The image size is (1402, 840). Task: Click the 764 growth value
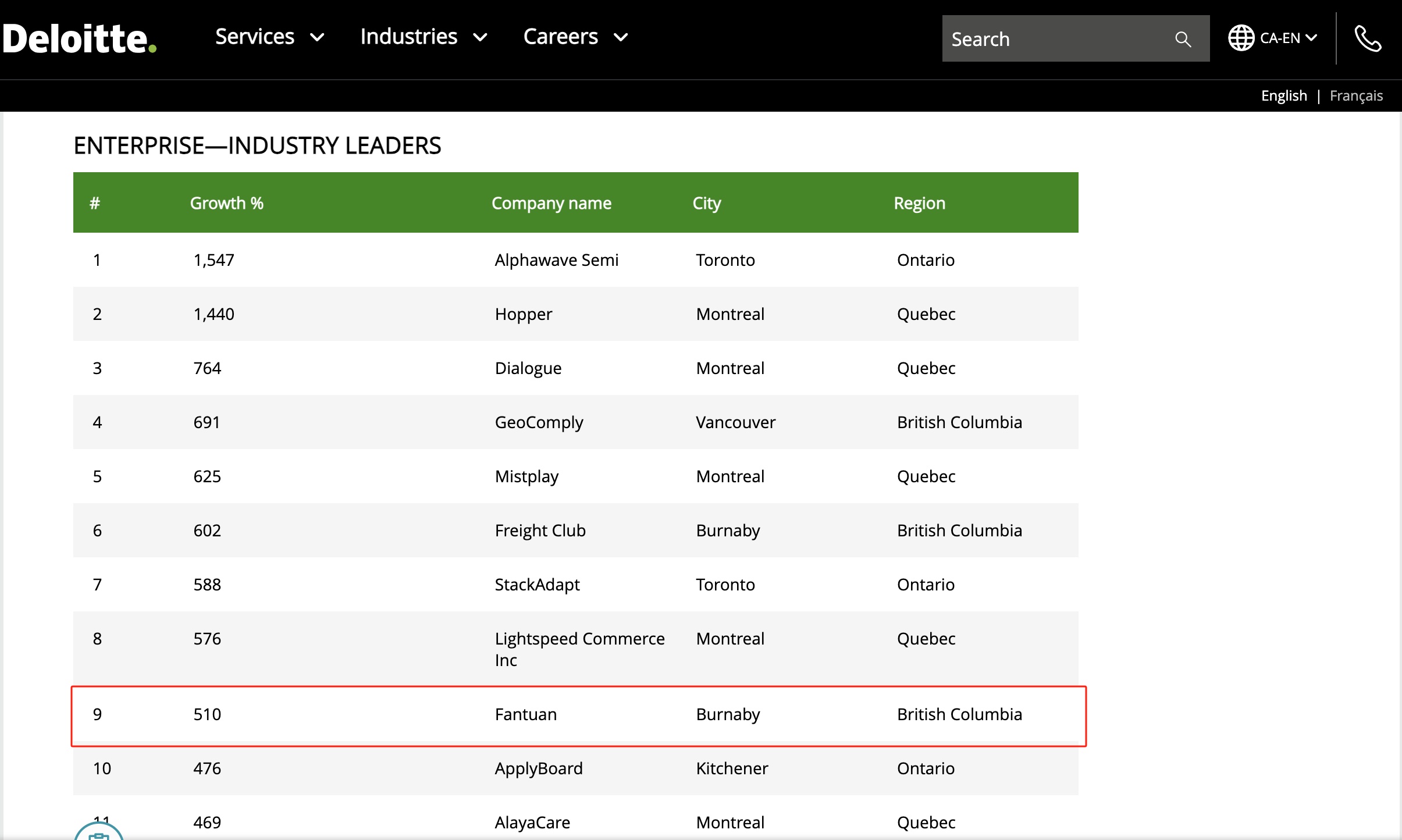click(x=207, y=368)
